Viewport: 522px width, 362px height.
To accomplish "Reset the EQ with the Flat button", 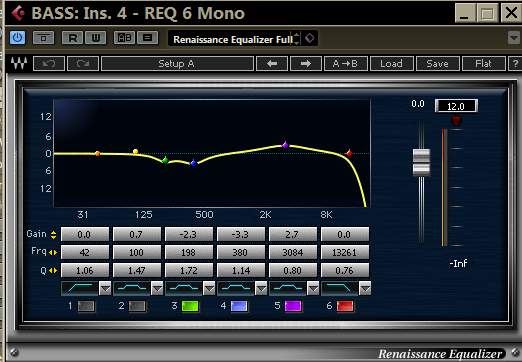I will click(x=484, y=63).
